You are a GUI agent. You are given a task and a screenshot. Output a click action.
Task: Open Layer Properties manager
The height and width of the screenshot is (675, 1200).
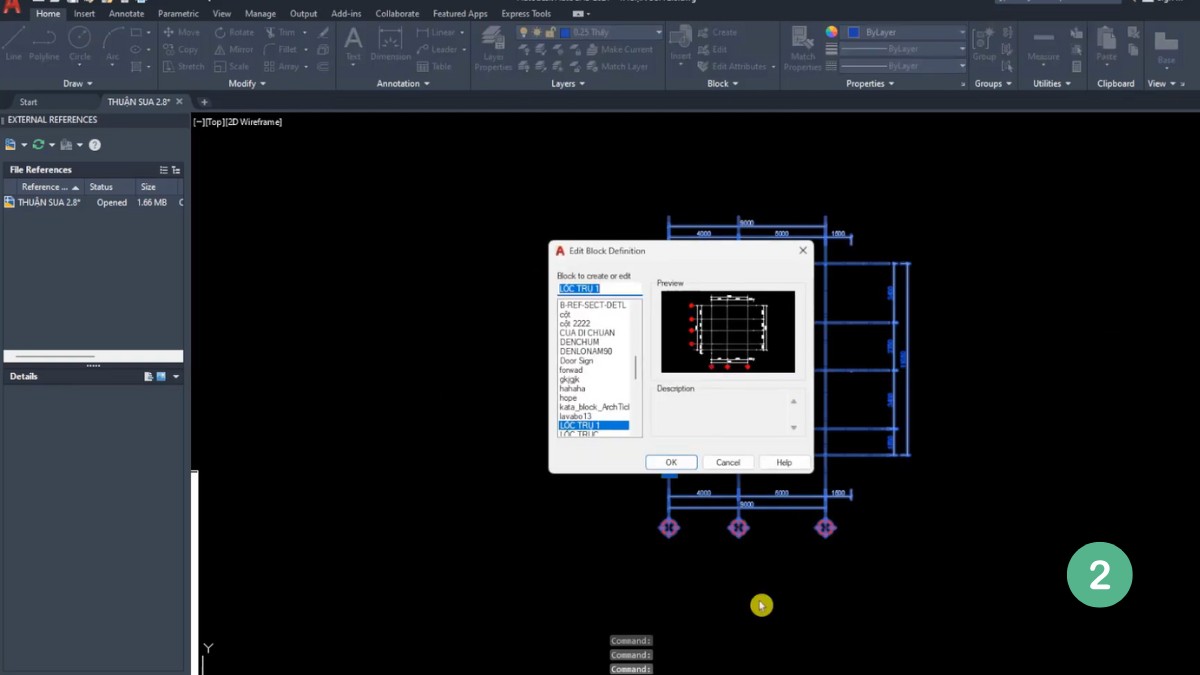tap(493, 48)
